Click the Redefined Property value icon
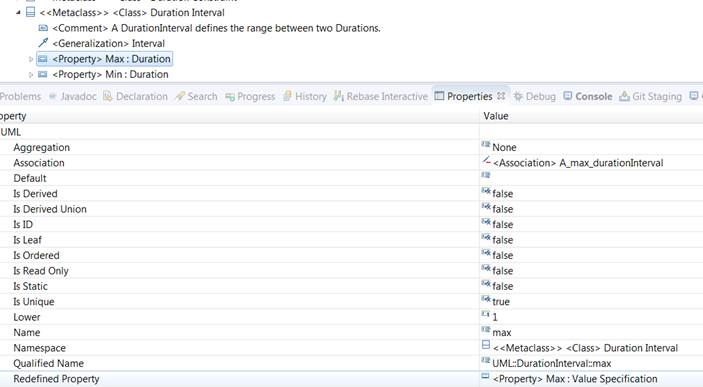The height and width of the screenshot is (387, 703). [485, 376]
